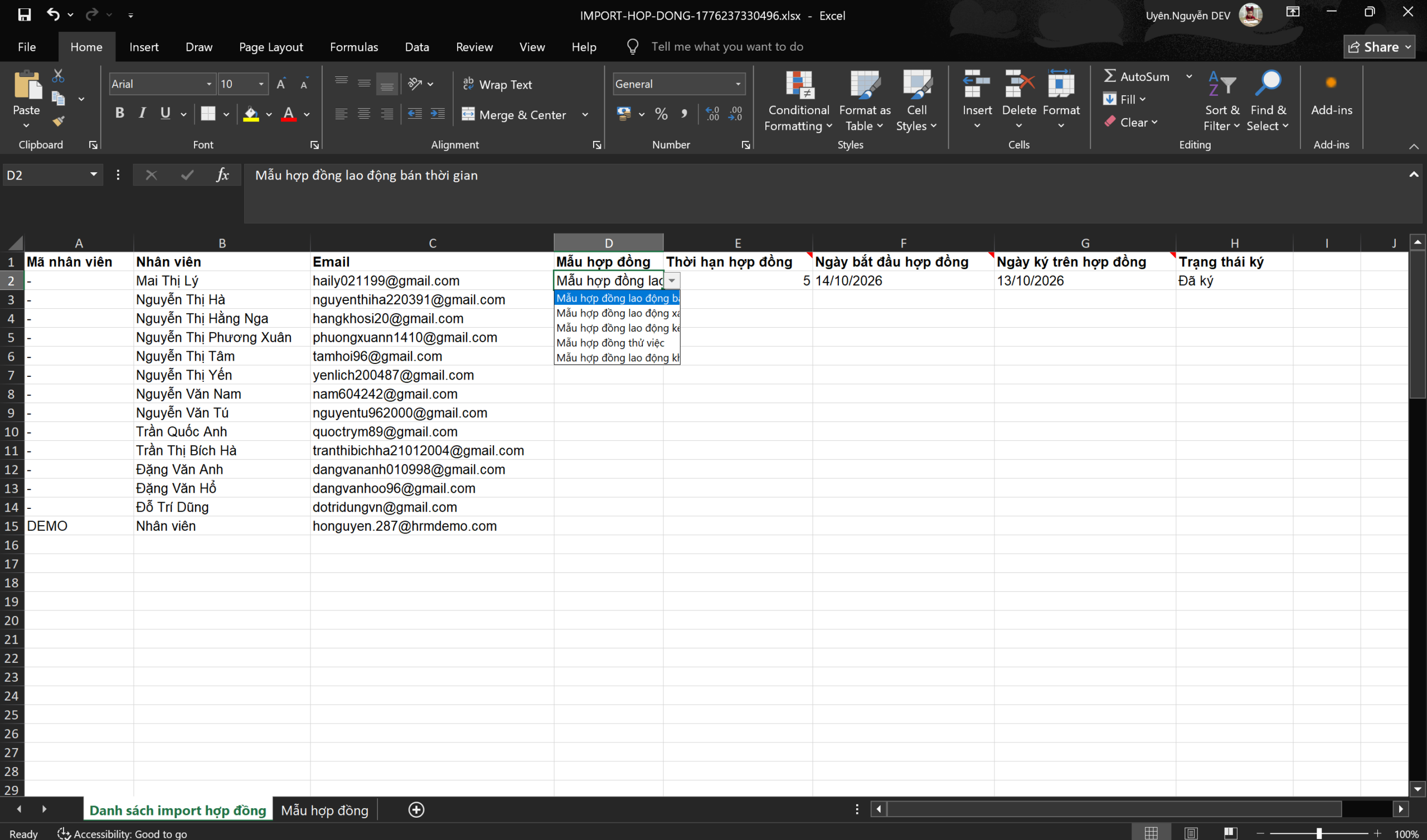The image size is (1427, 840).
Task: Choose 'Mẫu hợp đồng thử việc' in list
Action: 610,343
